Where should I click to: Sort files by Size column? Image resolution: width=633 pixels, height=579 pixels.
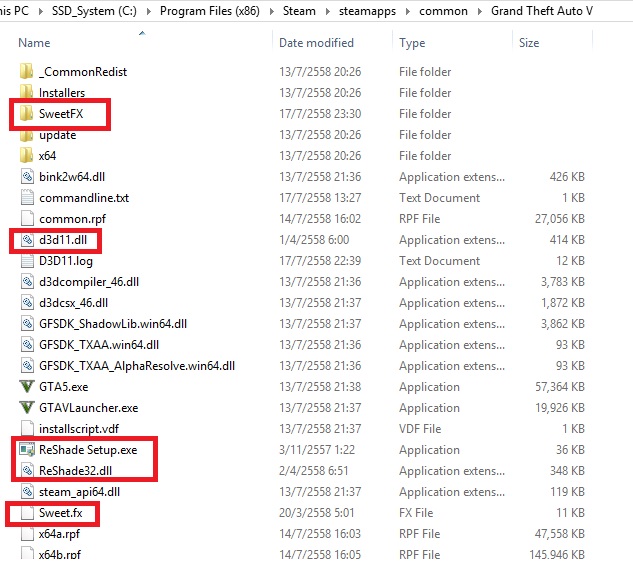click(x=529, y=42)
